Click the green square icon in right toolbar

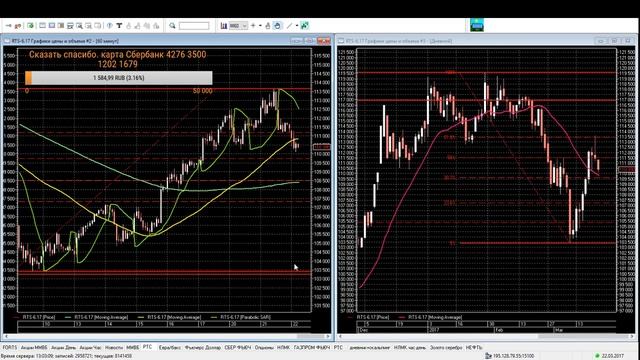(477, 25)
